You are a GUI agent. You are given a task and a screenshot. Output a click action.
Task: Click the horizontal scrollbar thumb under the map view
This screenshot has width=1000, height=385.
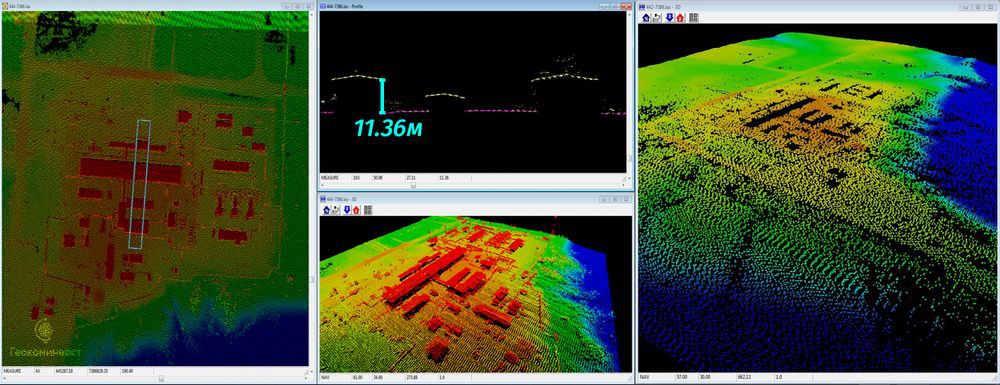pos(161,378)
